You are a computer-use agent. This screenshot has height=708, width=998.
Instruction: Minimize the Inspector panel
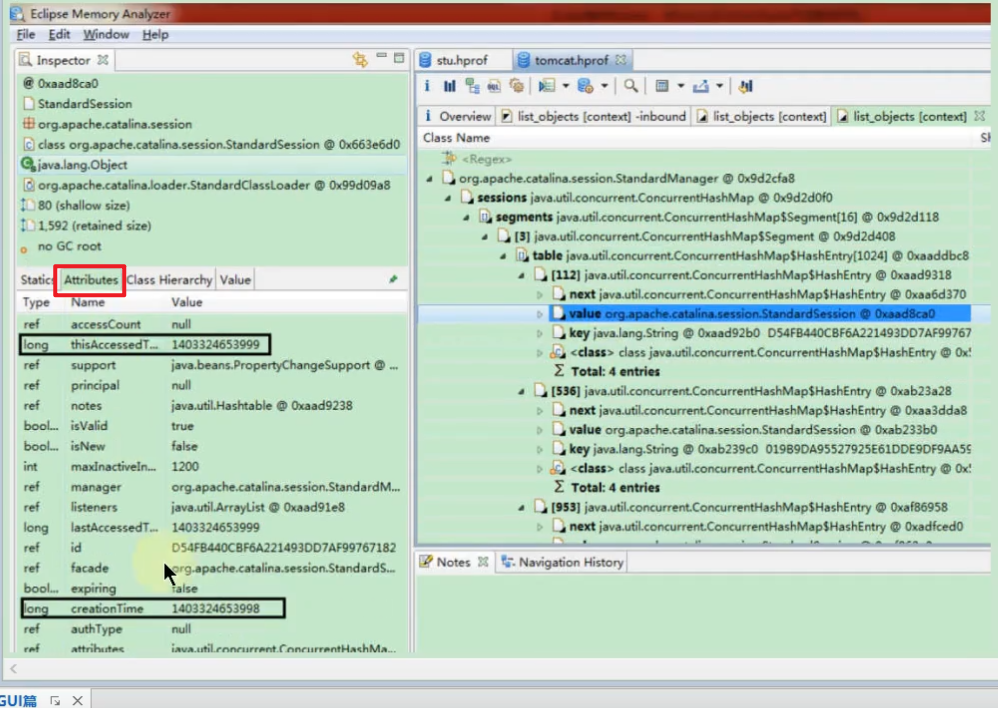381,57
